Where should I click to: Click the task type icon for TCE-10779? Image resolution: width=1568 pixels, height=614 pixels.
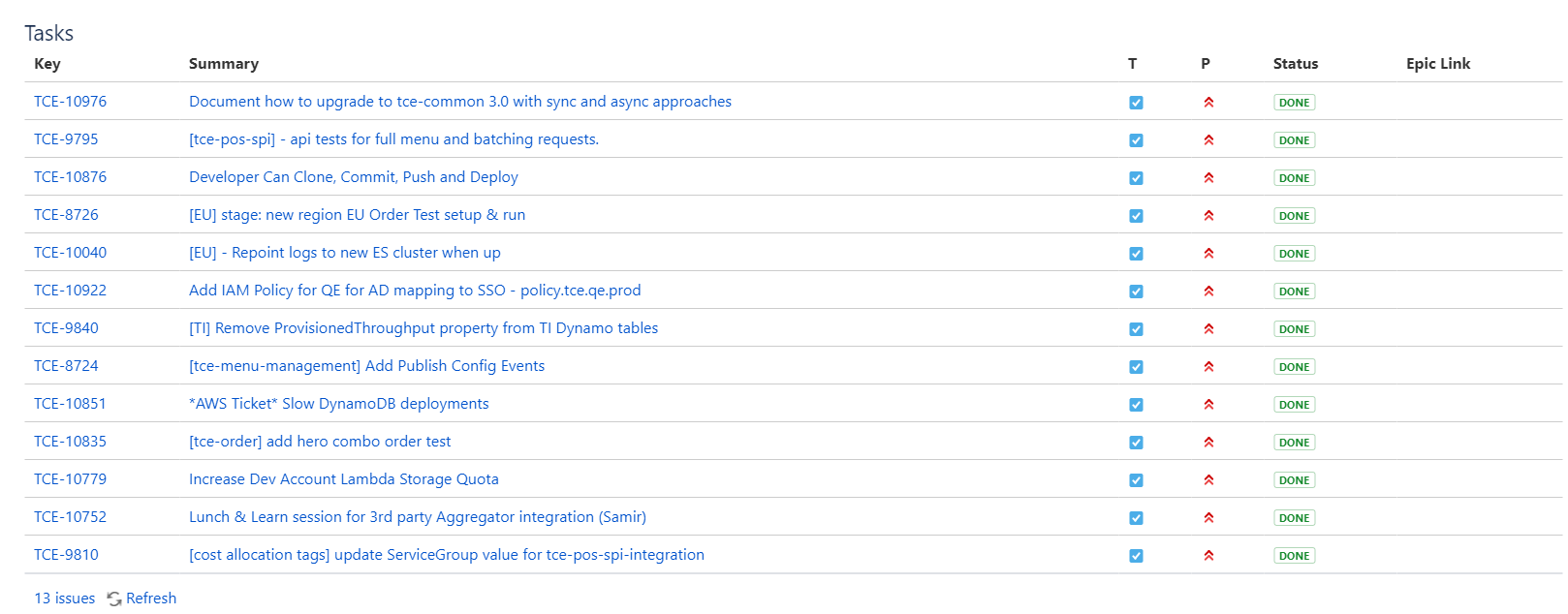1136,480
